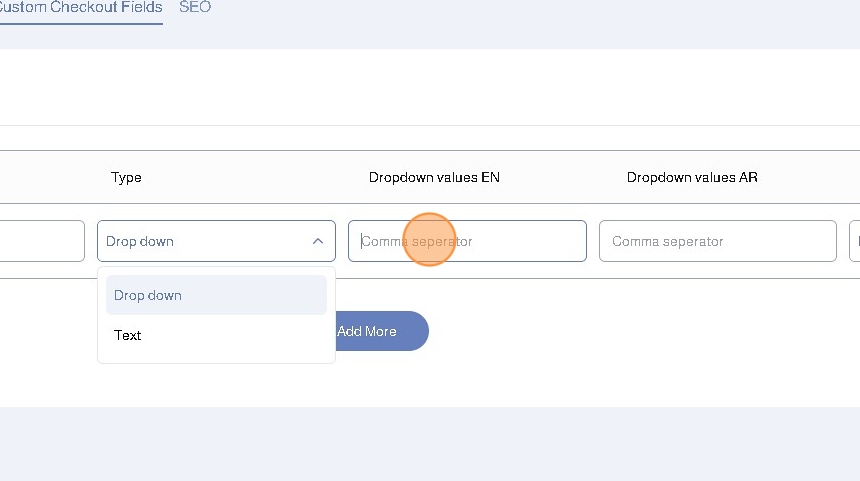Open the Custom Checkout Fields tab
Image resolution: width=860 pixels, height=481 pixels.
click(80, 7)
